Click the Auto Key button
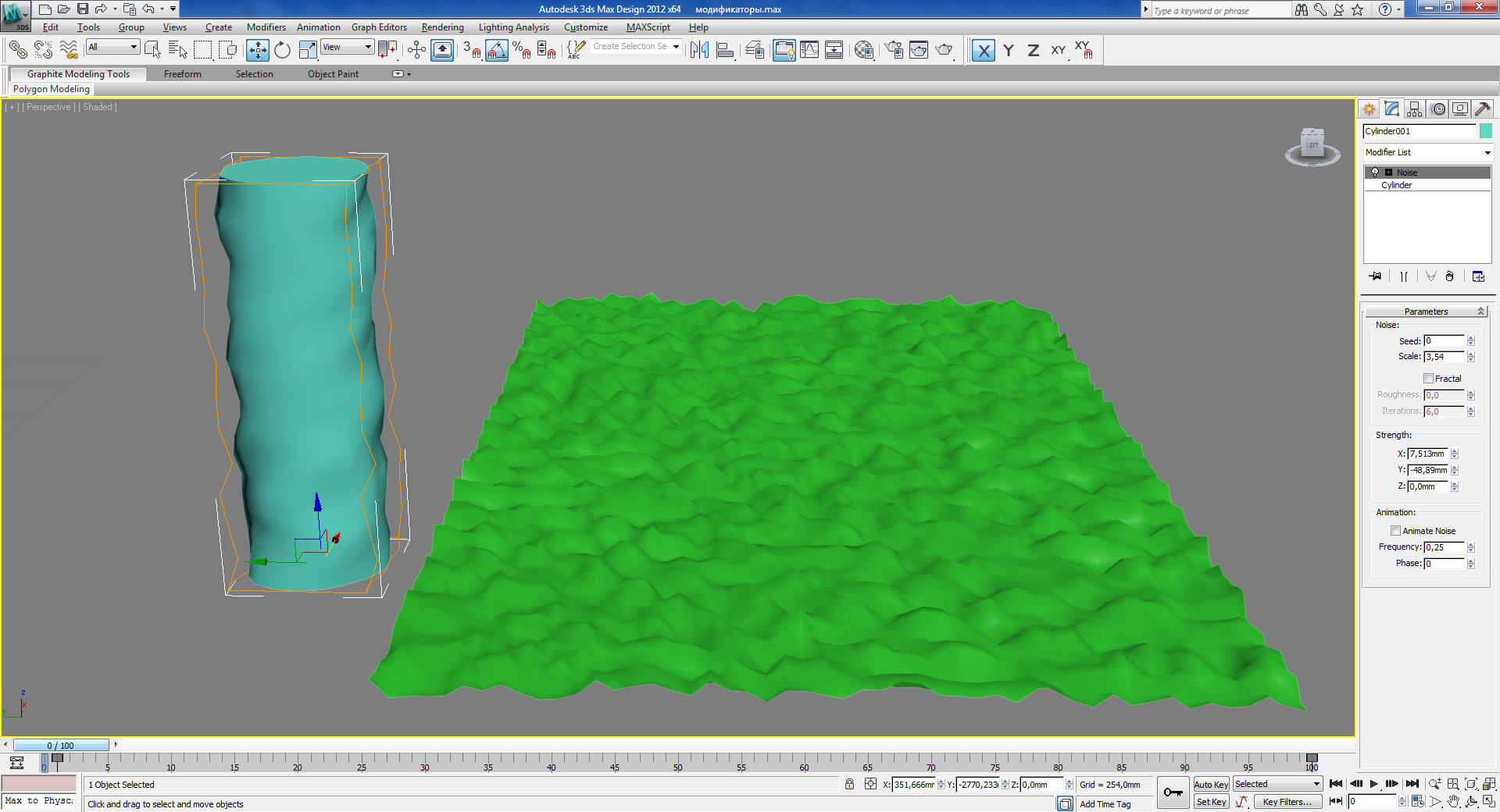The image size is (1500, 812). [x=1211, y=785]
